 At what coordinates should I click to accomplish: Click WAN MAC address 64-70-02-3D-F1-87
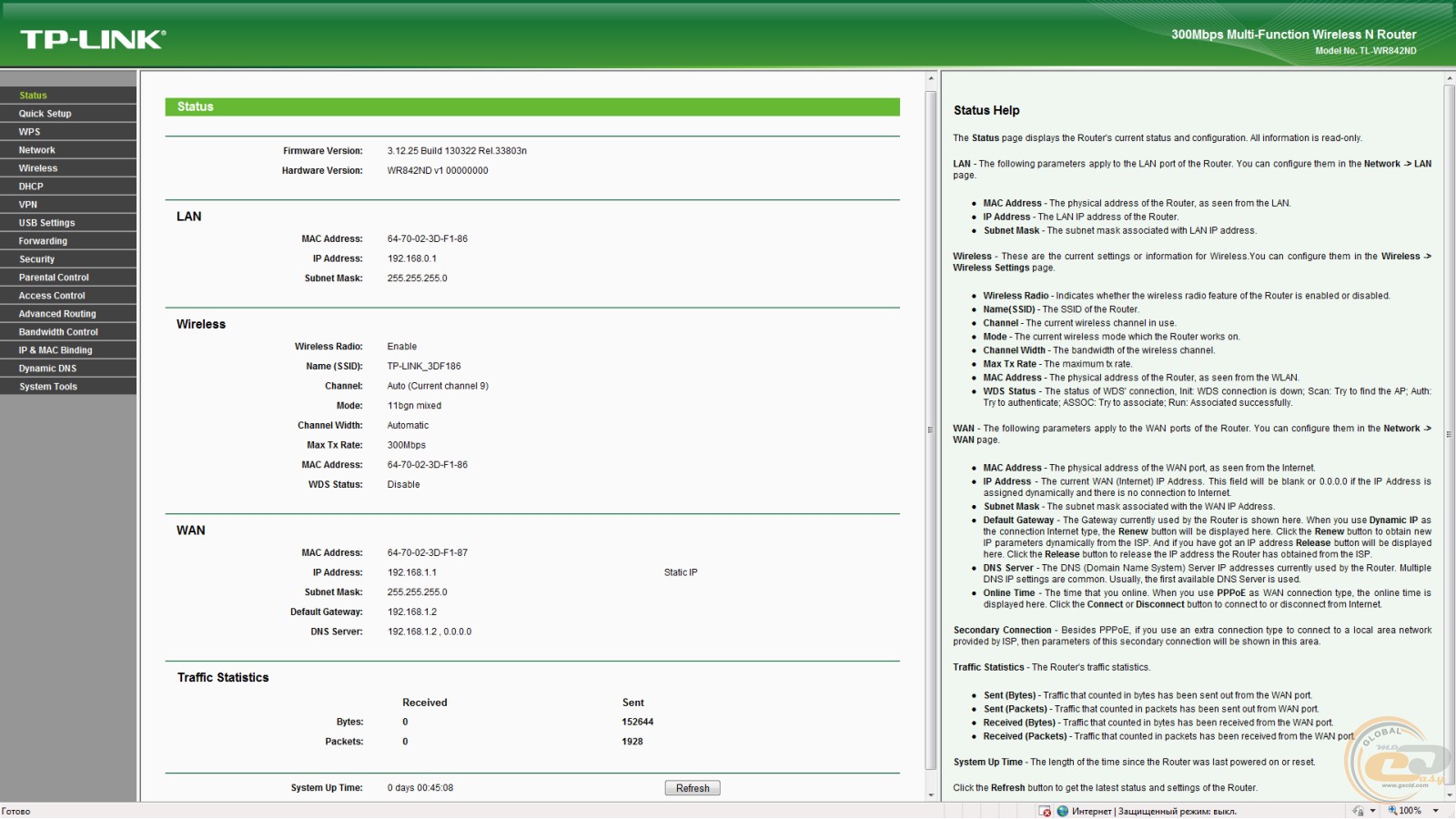click(428, 553)
